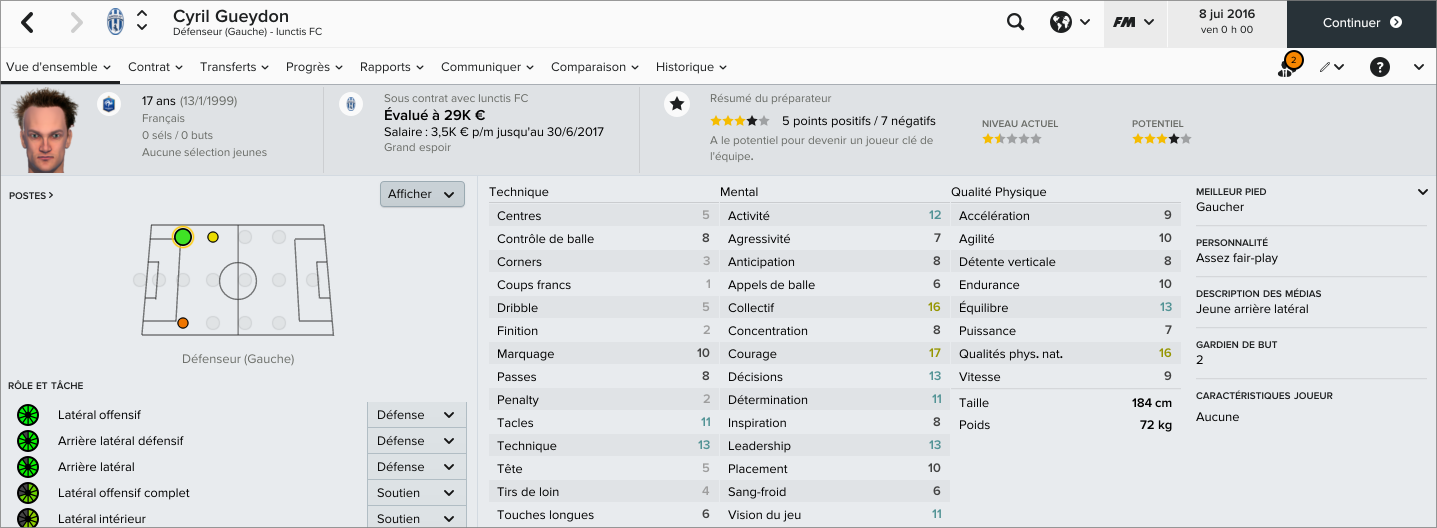Open the notifications icon with badge 2
Image resolution: width=1437 pixels, height=528 pixels.
click(1288, 67)
